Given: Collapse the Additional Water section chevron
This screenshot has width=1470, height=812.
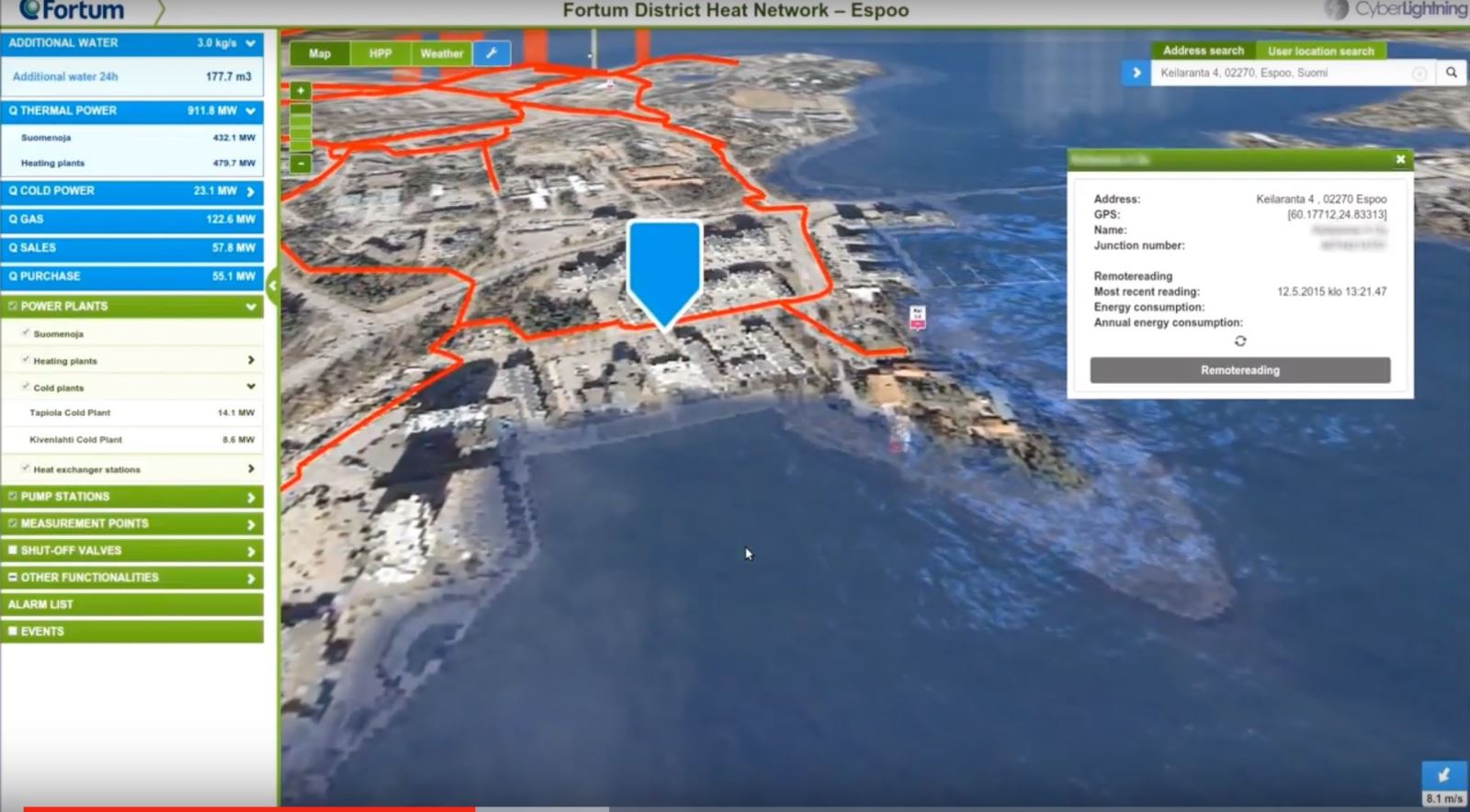Looking at the screenshot, I should 250,43.
